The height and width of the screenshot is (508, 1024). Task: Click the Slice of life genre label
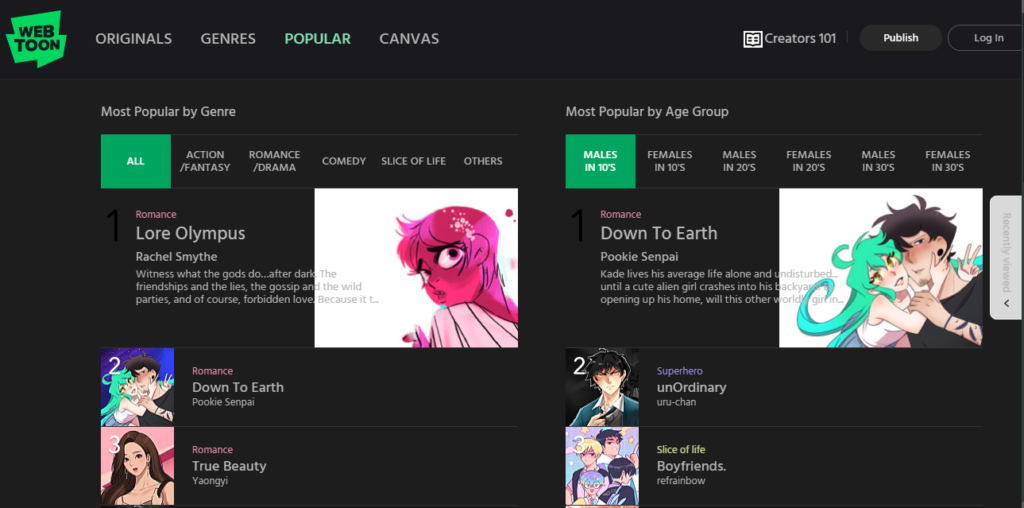(681, 449)
